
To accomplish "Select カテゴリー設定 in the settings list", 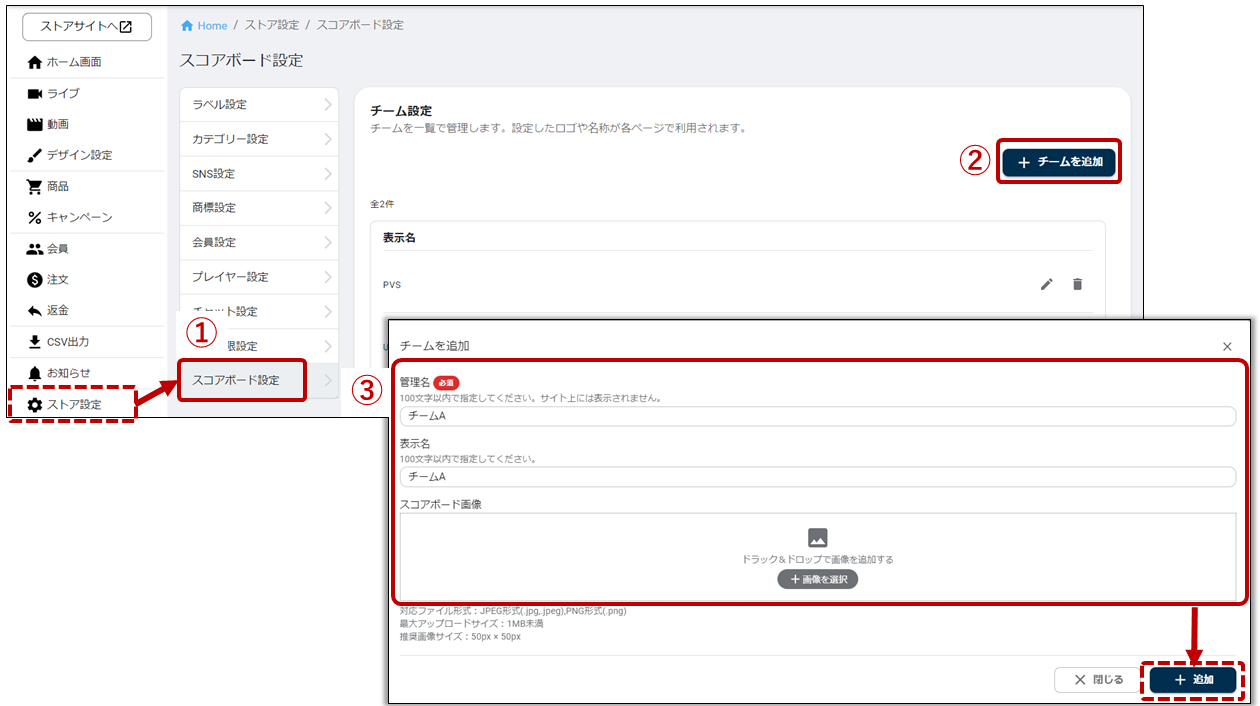I will tap(260, 139).
